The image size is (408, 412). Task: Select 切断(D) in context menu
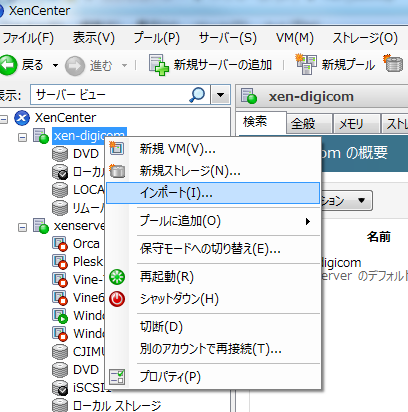click(213, 327)
